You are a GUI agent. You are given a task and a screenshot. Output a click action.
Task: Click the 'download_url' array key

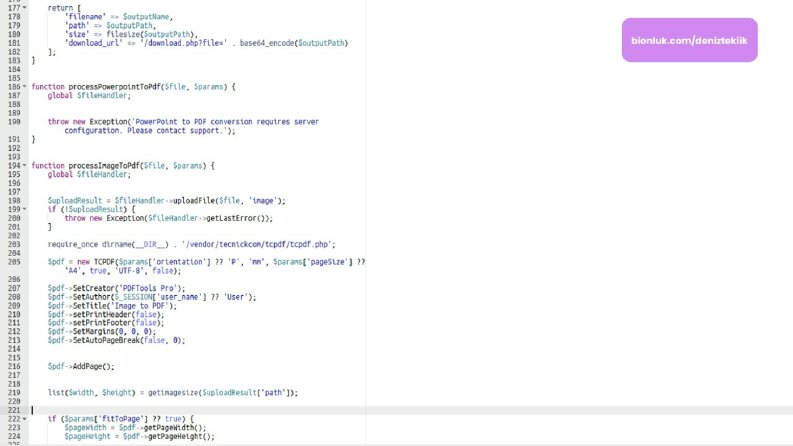94,43
